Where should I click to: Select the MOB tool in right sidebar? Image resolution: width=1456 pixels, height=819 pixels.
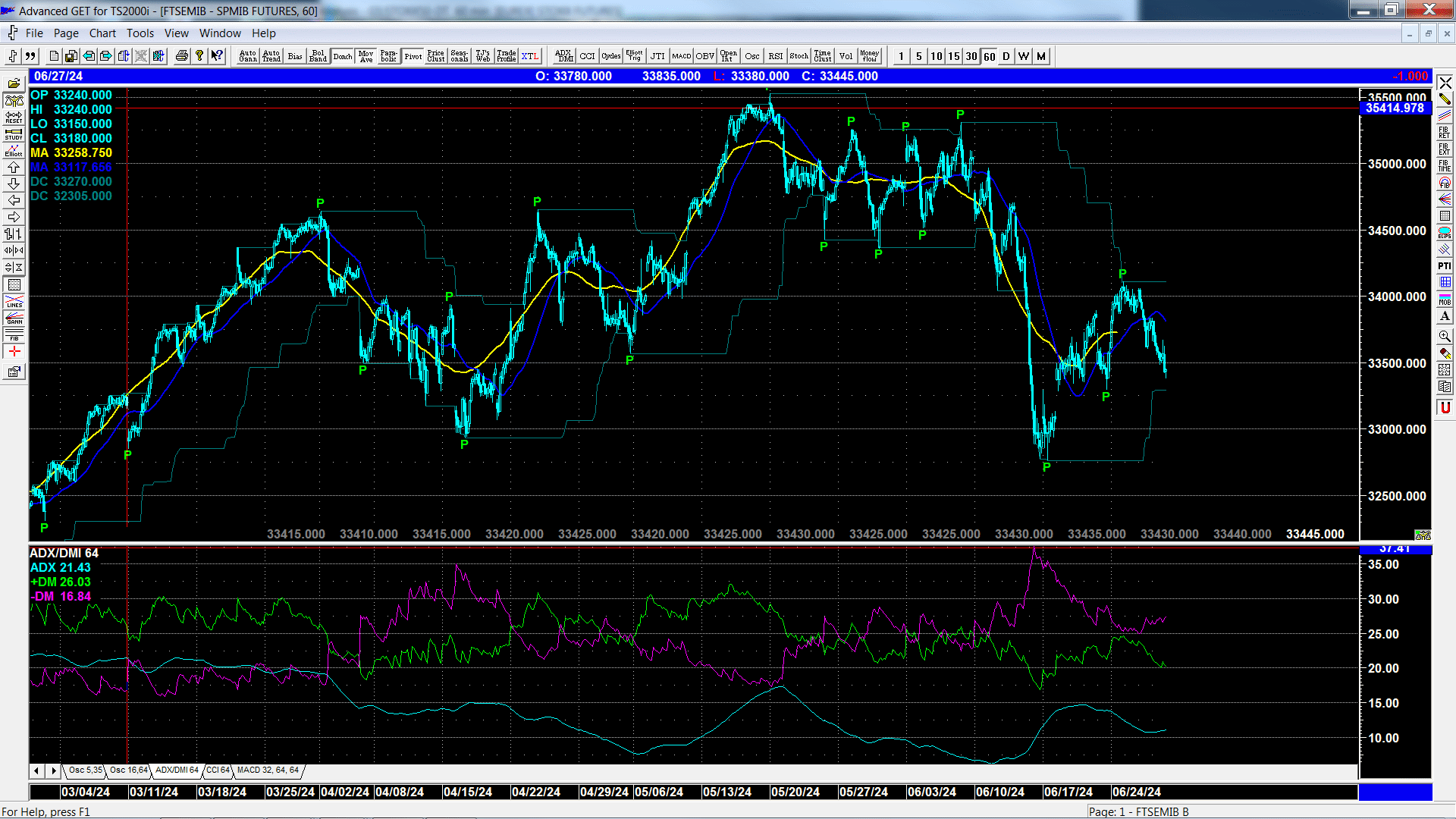tap(1445, 299)
